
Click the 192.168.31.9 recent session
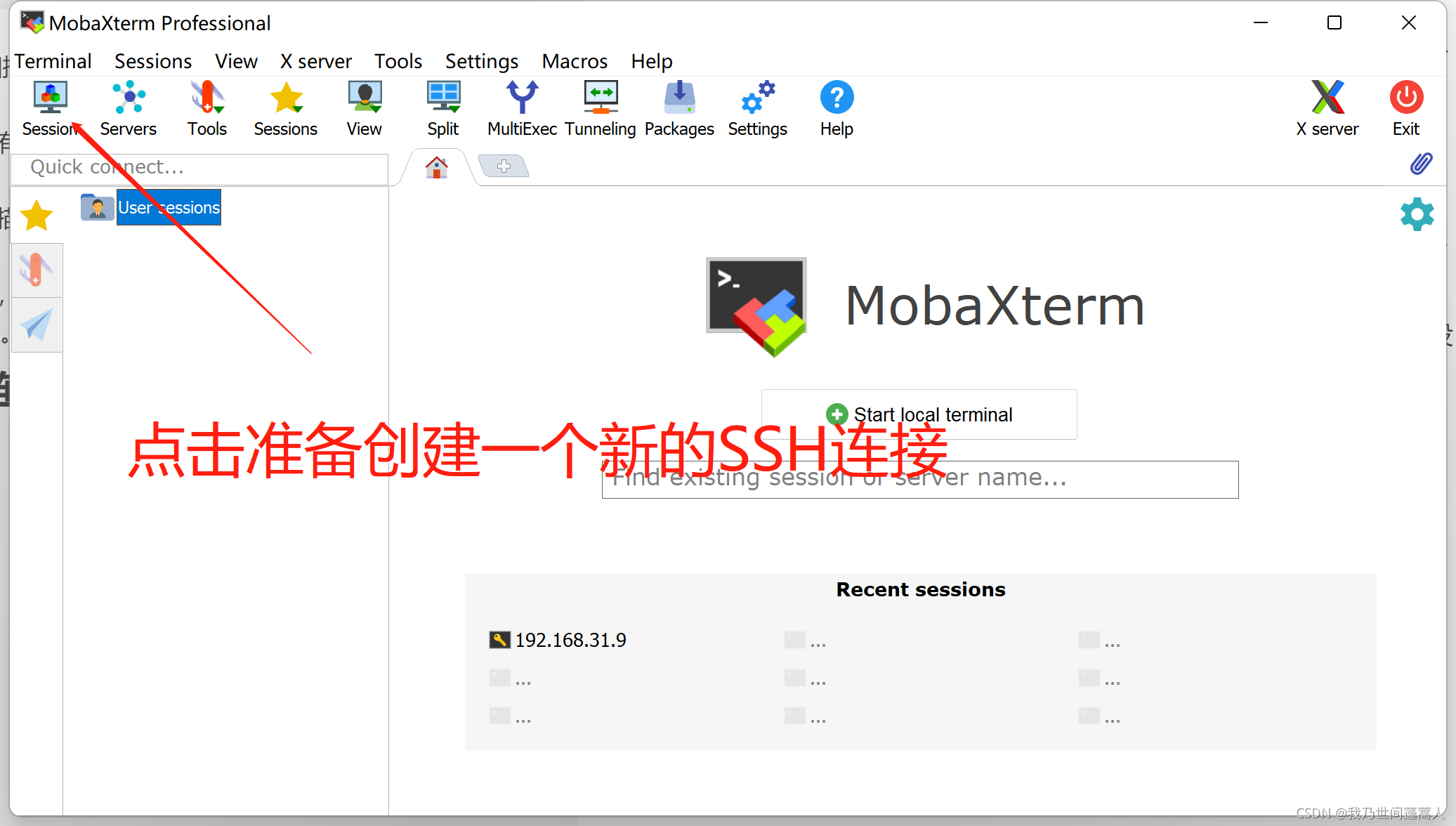[565, 640]
